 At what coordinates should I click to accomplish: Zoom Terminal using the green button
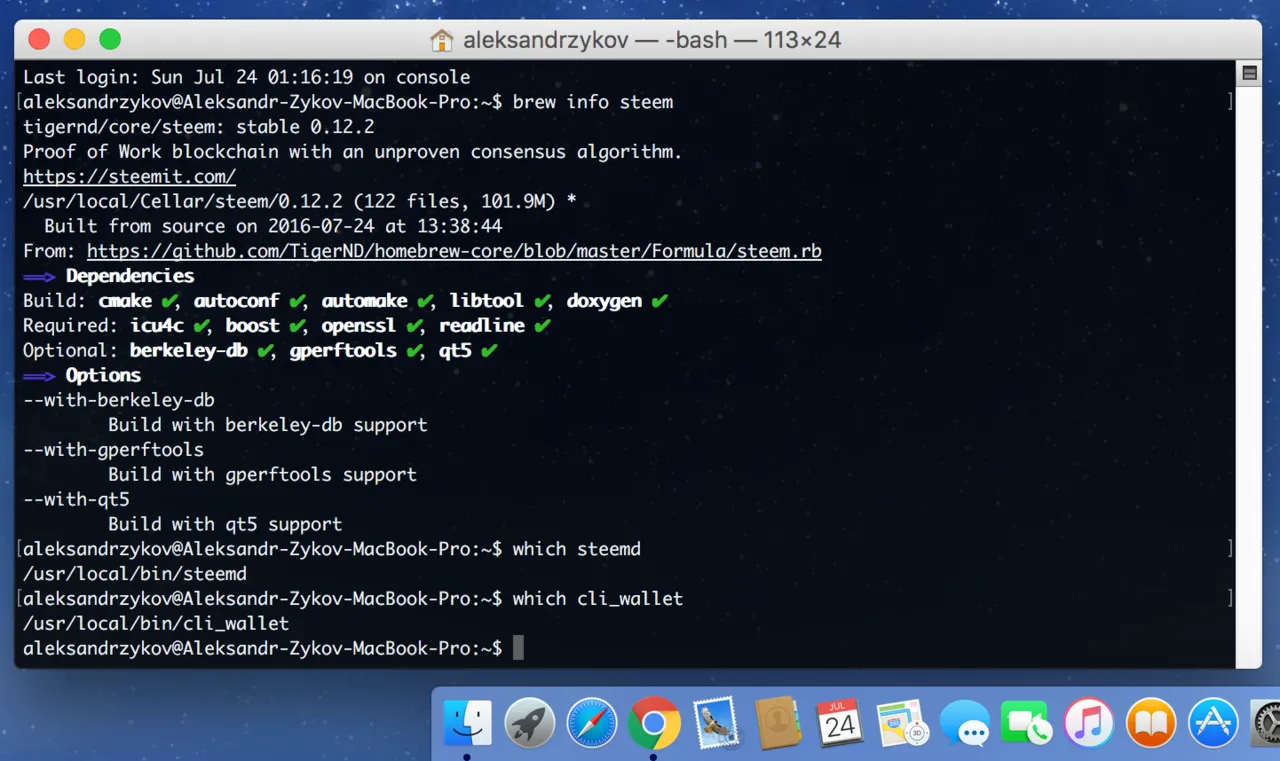point(110,40)
